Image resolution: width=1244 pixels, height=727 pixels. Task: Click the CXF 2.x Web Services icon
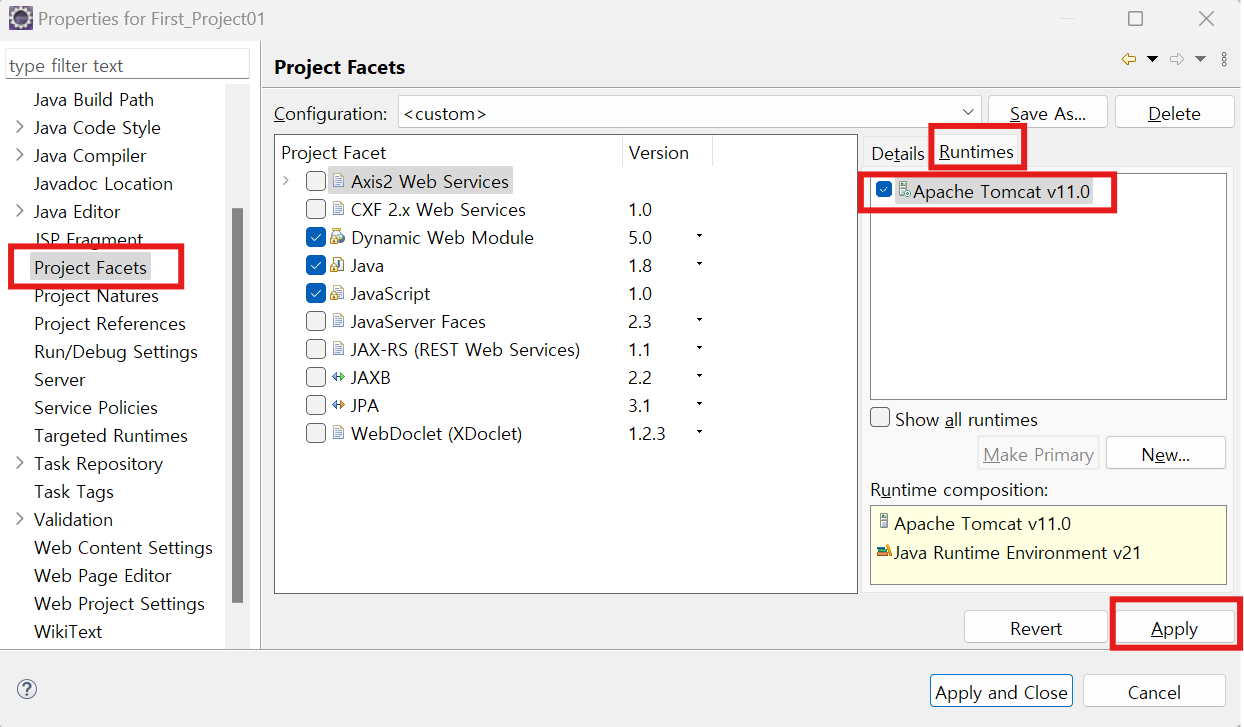[x=338, y=209]
